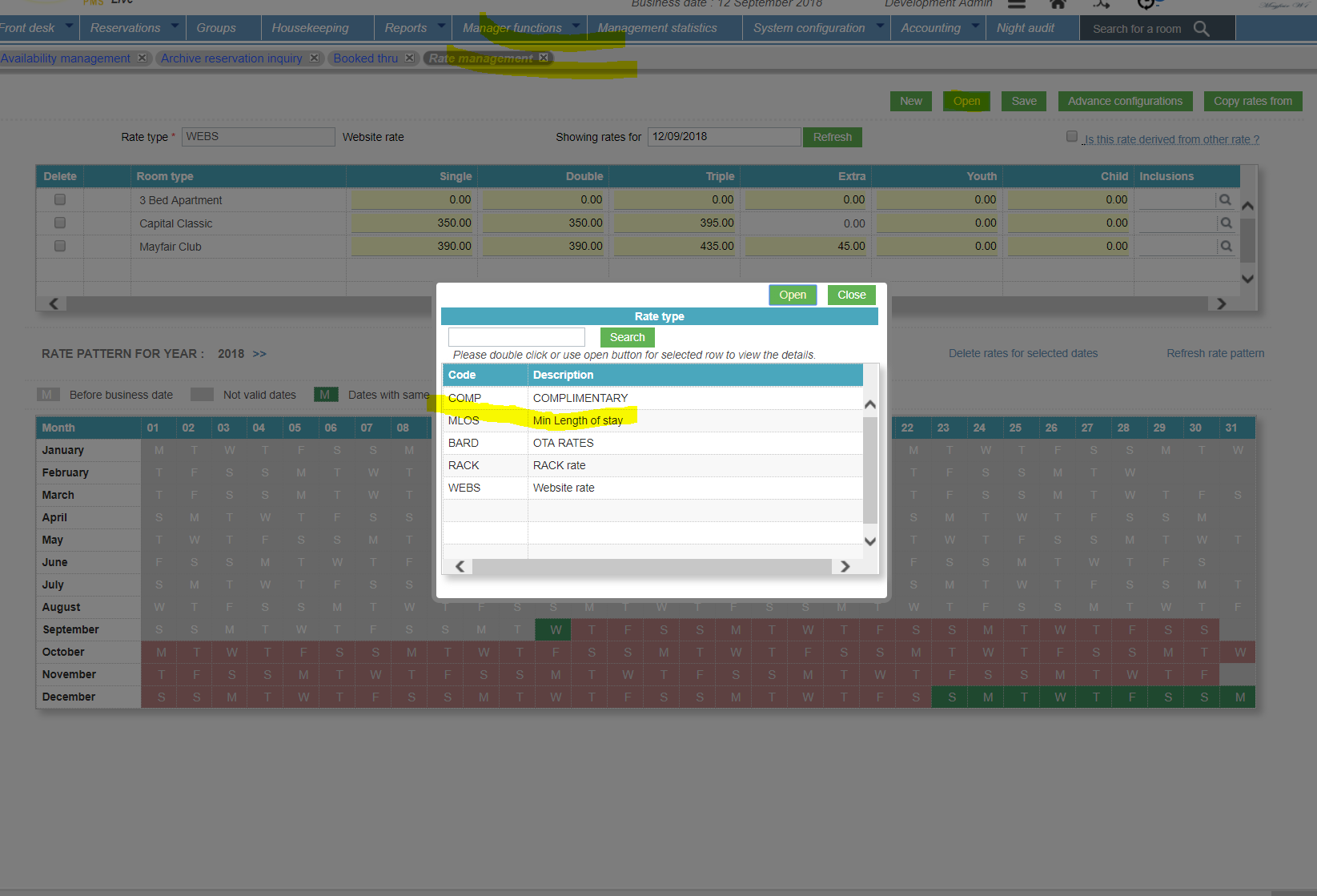
Task: Expand the Reservations menu dropdown
Action: pos(175,26)
